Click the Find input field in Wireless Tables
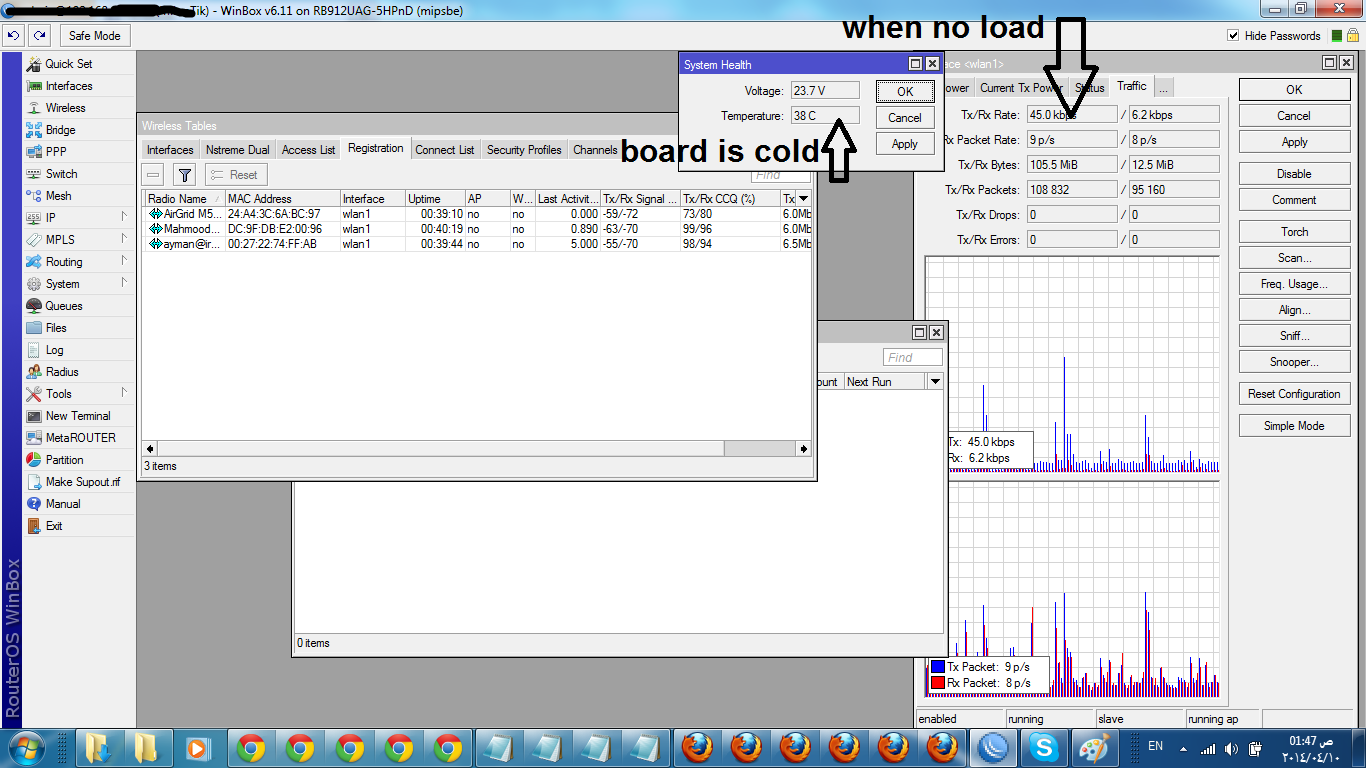The image size is (1366, 768). click(x=780, y=175)
